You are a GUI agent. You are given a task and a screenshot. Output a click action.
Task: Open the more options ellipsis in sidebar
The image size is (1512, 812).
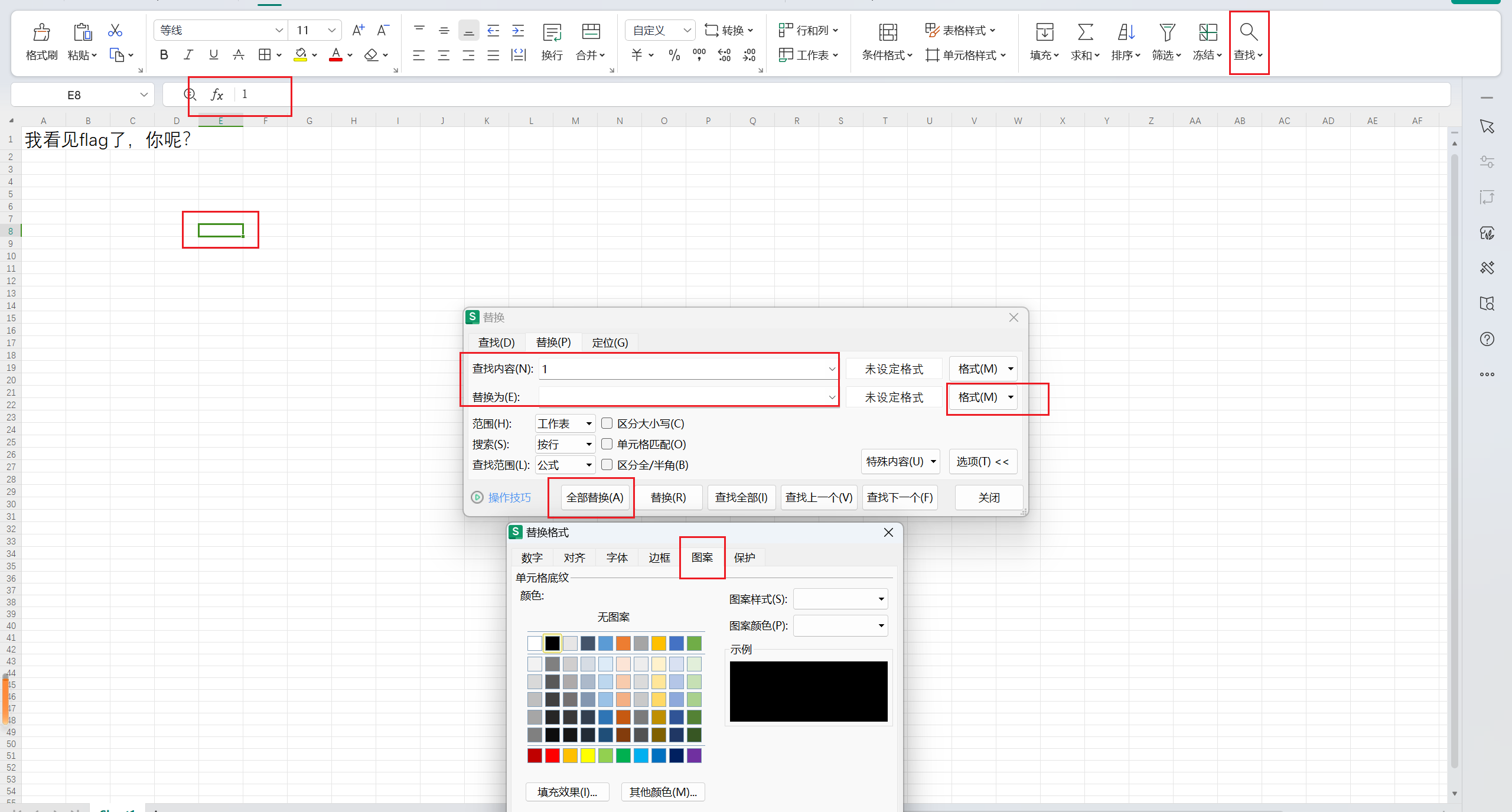pos(1487,374)
